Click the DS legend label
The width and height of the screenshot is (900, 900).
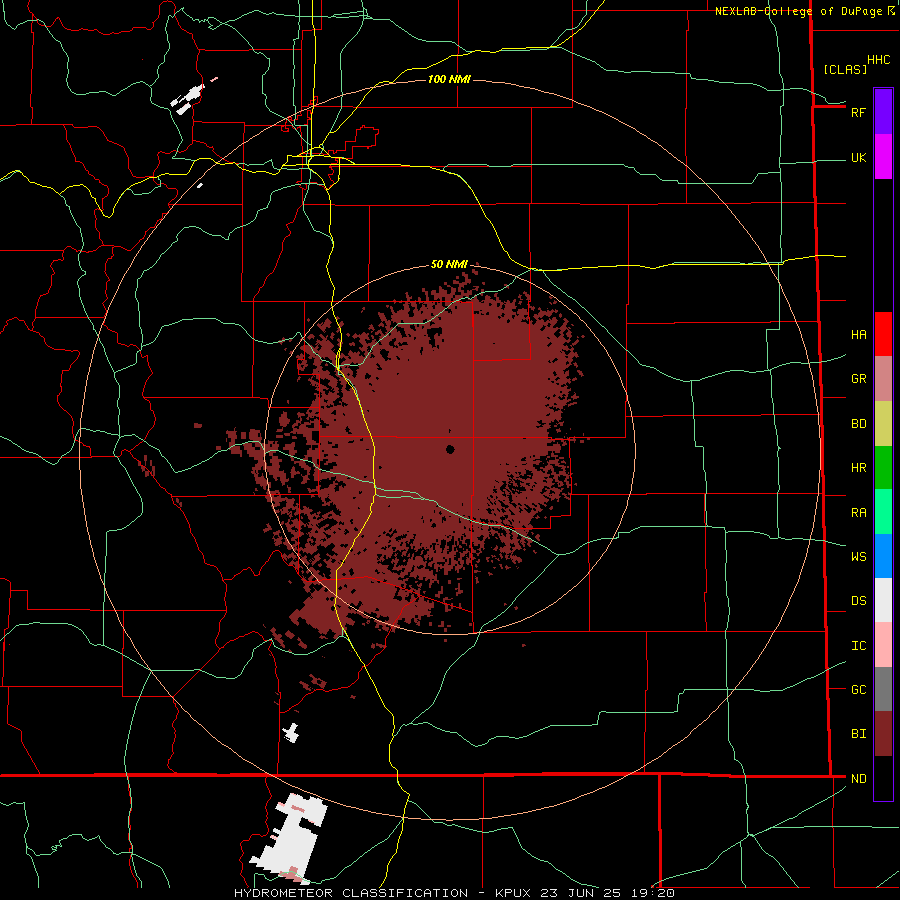click(x=858, y=601)
